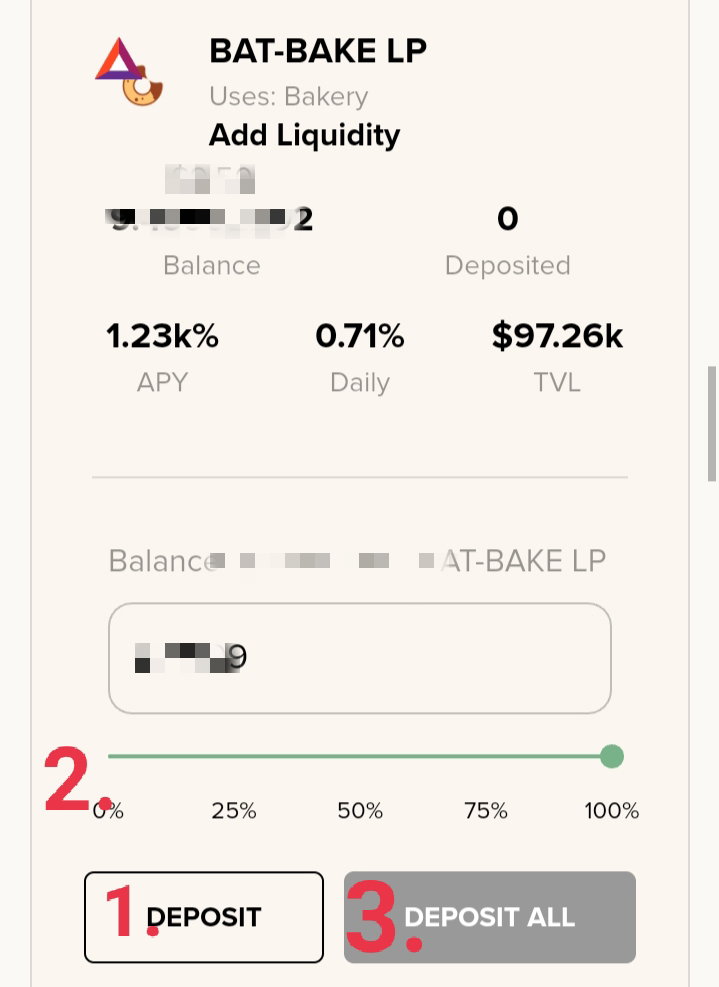Click the Deposited amount of 0
719x987 pixels.
point(507,218)
